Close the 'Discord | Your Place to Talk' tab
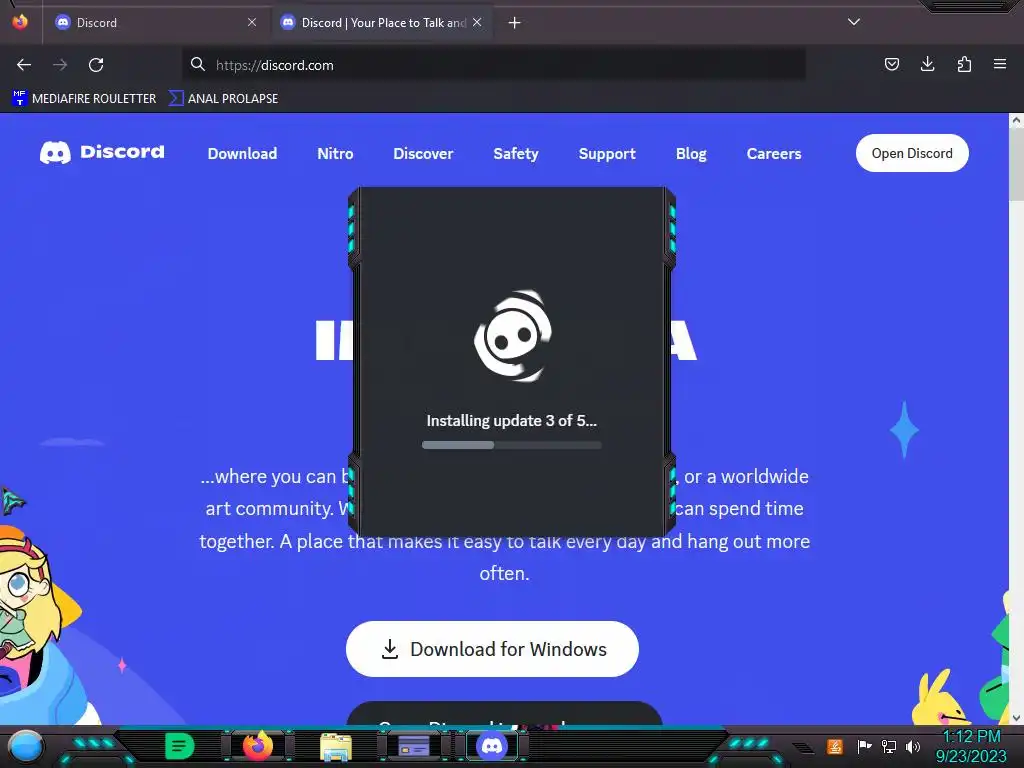The height and width of the screenshot is (768, 1024). pos(477,22)
